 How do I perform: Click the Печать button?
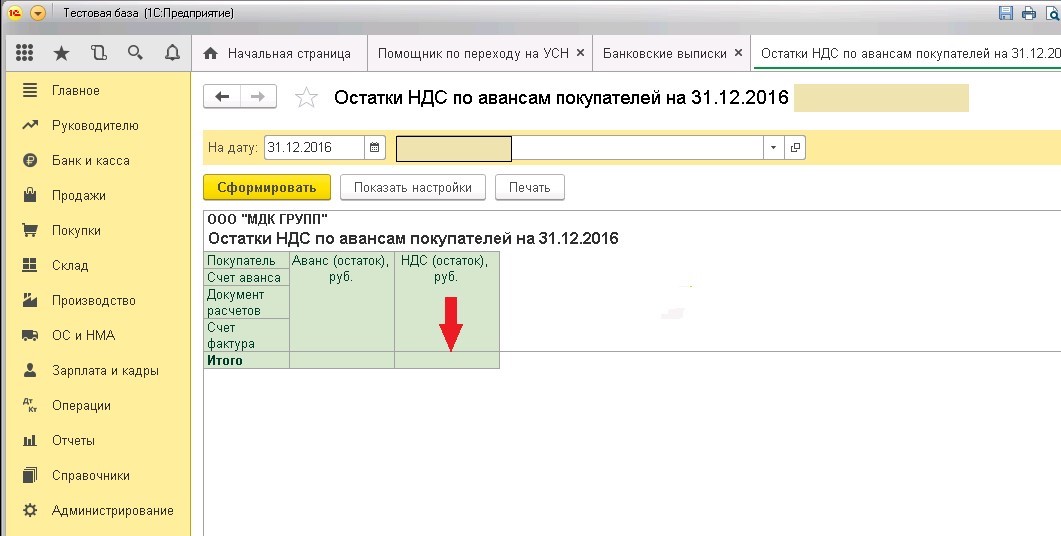[x=530, y=187]
